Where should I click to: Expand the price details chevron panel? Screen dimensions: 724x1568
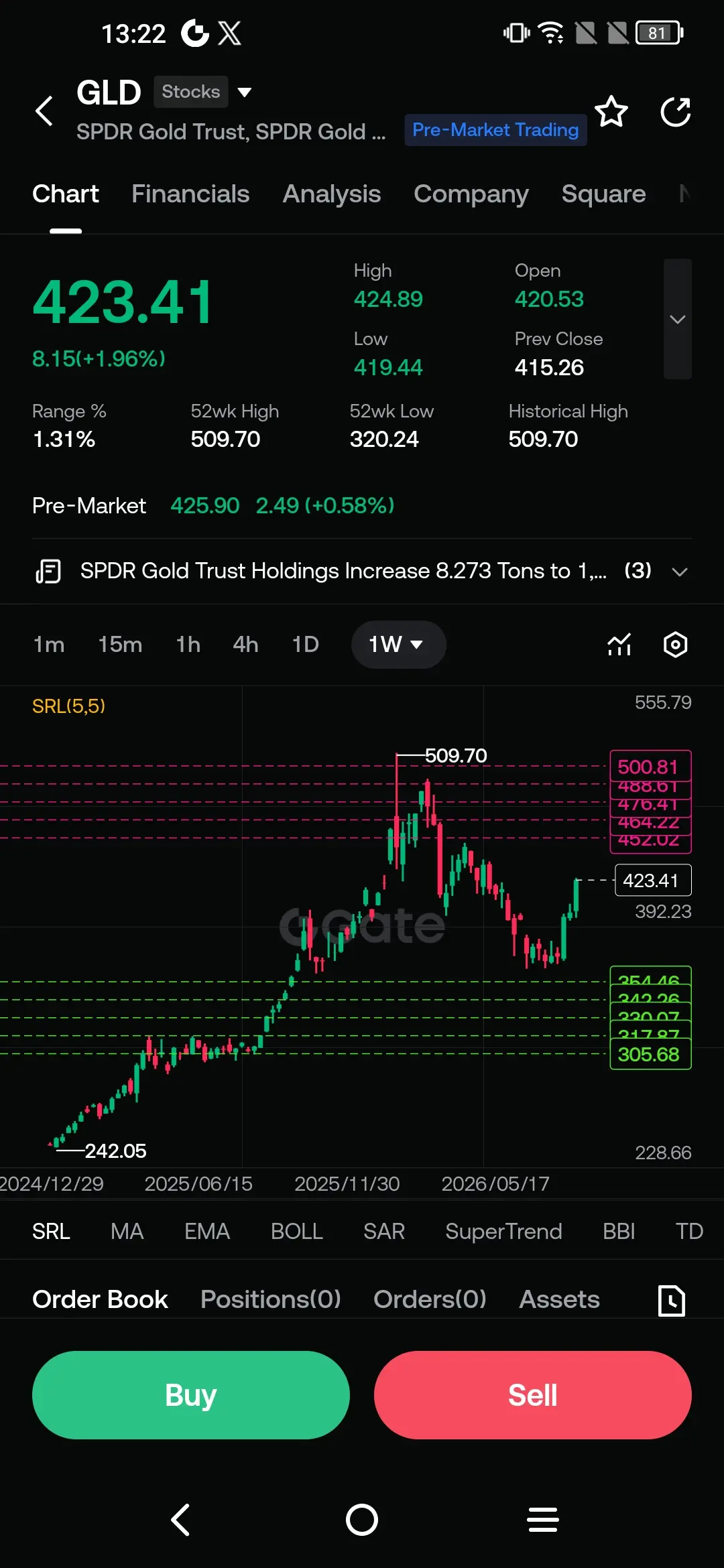(x=678, y=319)
